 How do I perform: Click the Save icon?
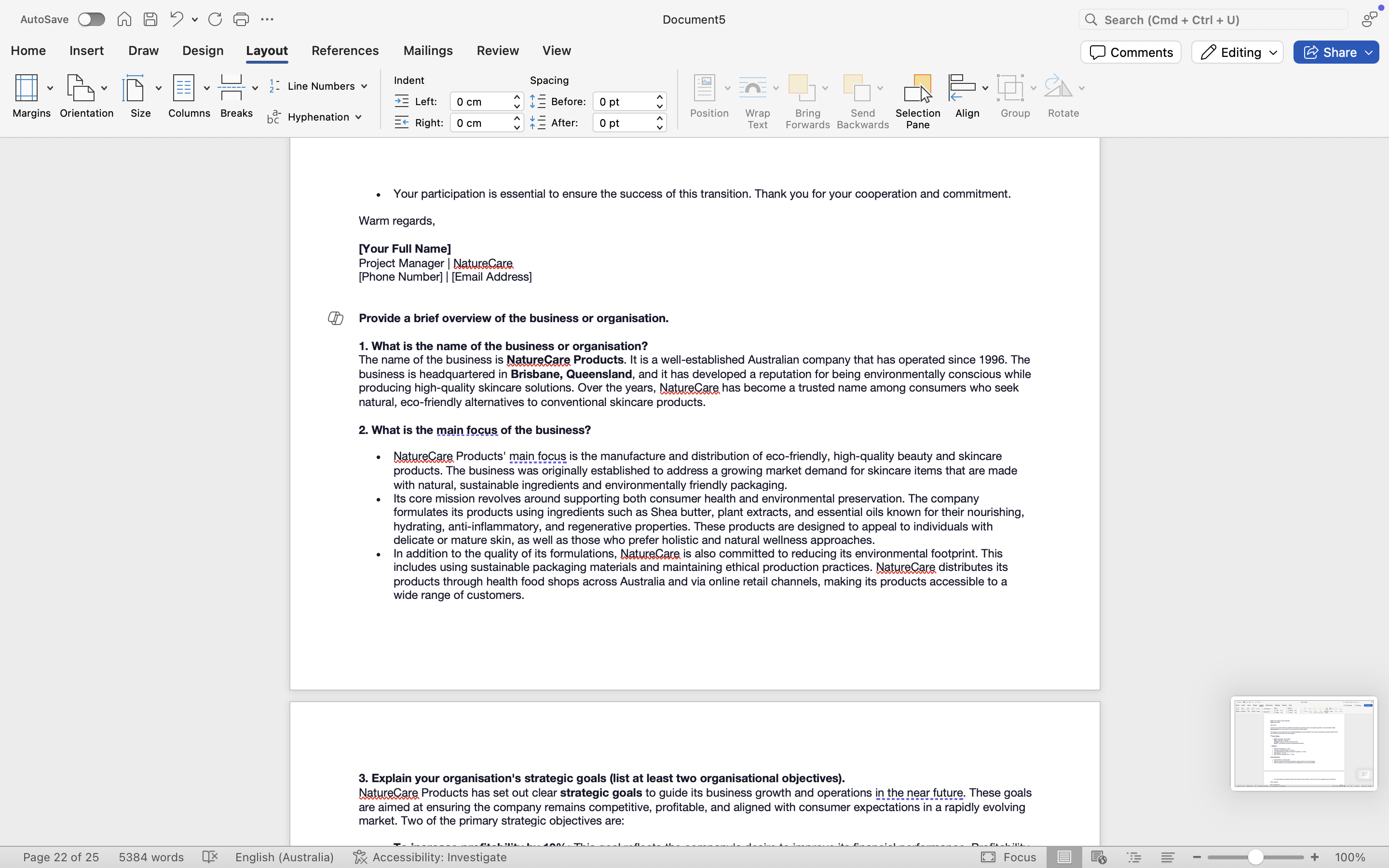click(x=150, y=19)
